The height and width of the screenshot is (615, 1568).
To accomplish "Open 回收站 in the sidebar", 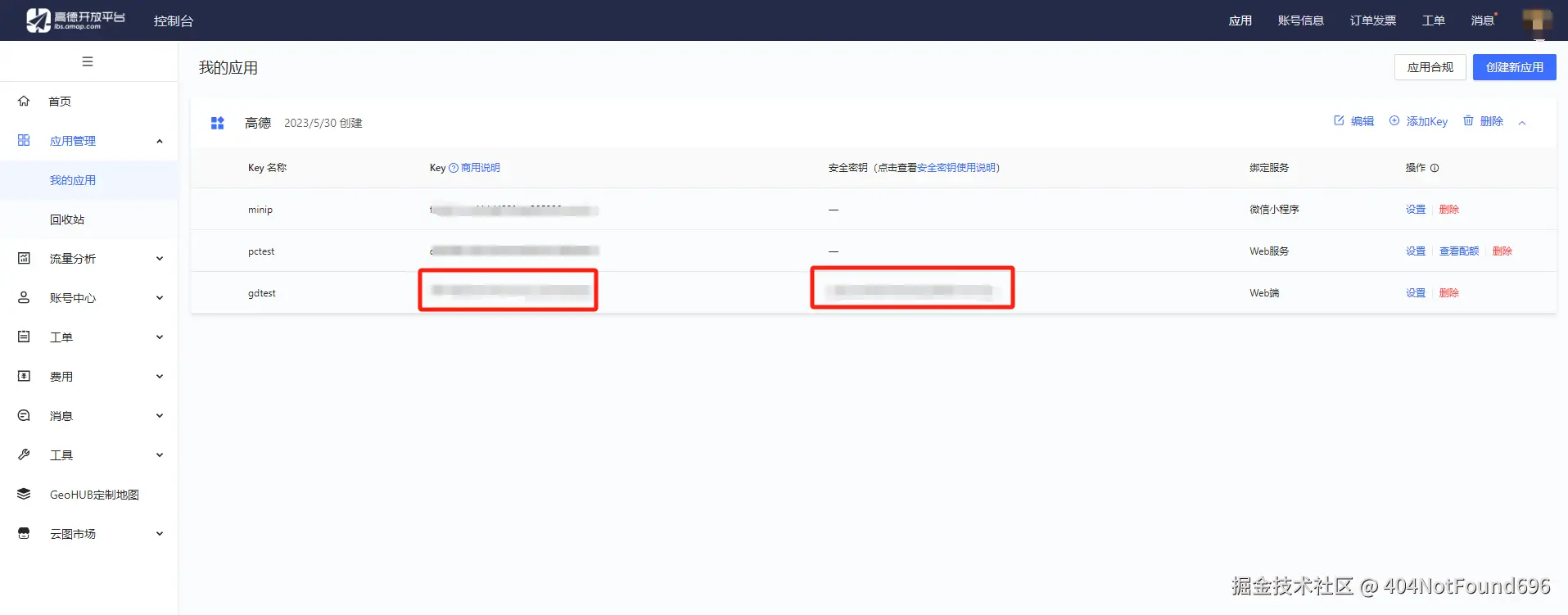I will pos(67,219).
